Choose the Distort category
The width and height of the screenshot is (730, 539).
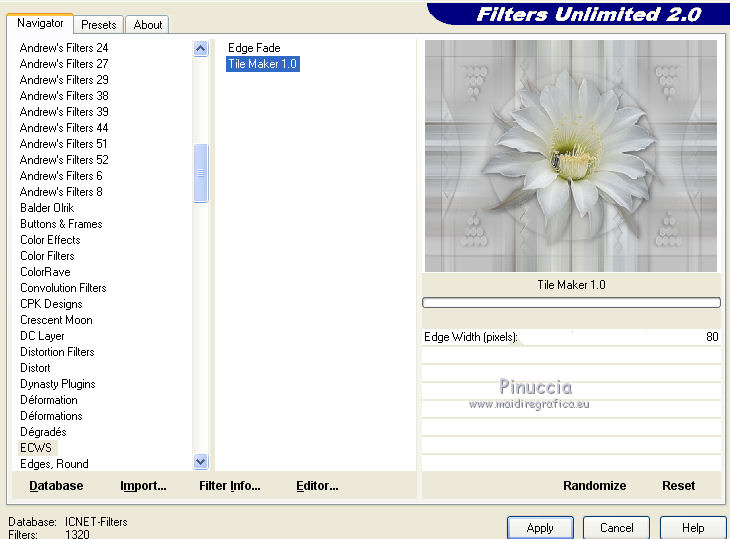point(35,368)
